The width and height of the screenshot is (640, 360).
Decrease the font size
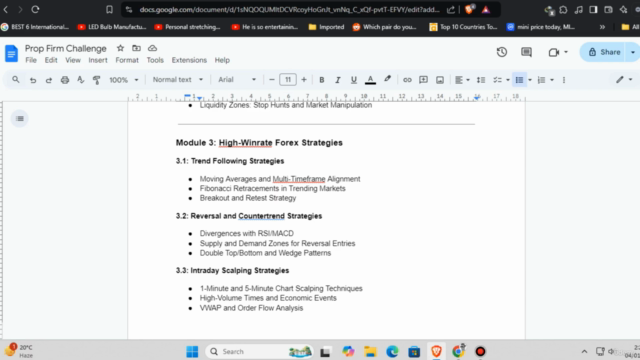(272, 80)
